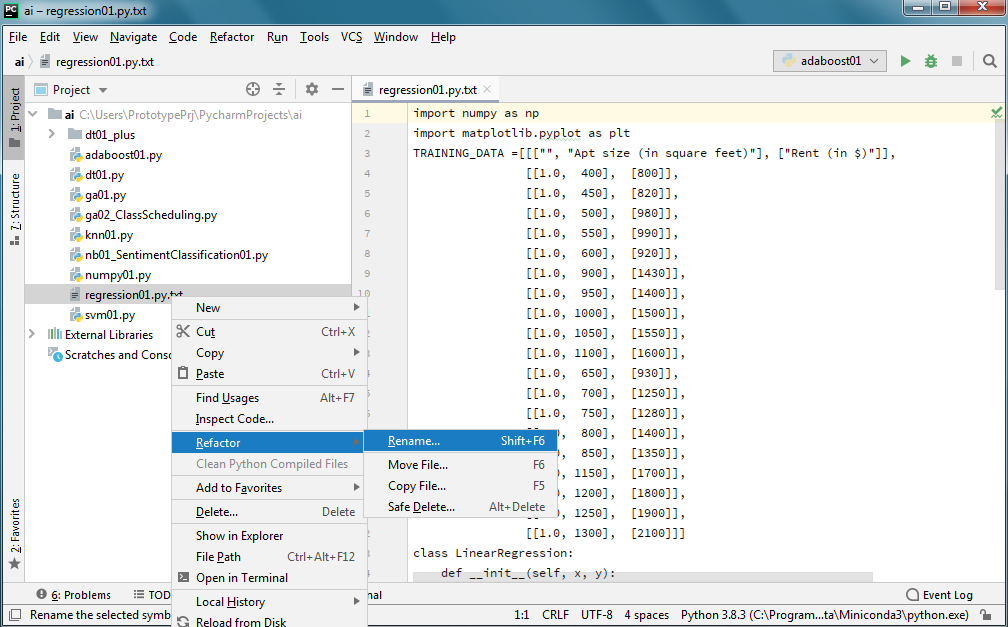The width and height of the screenshot is (1008, 627).
Task: Collapse all with the project panel icon
Action: point(281,88)
